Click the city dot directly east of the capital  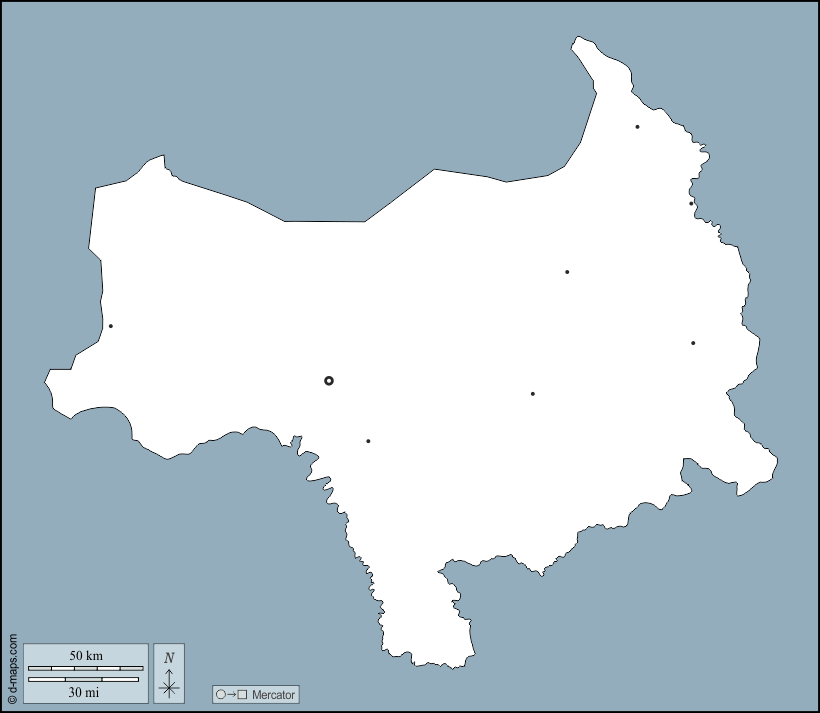point(533,394)
